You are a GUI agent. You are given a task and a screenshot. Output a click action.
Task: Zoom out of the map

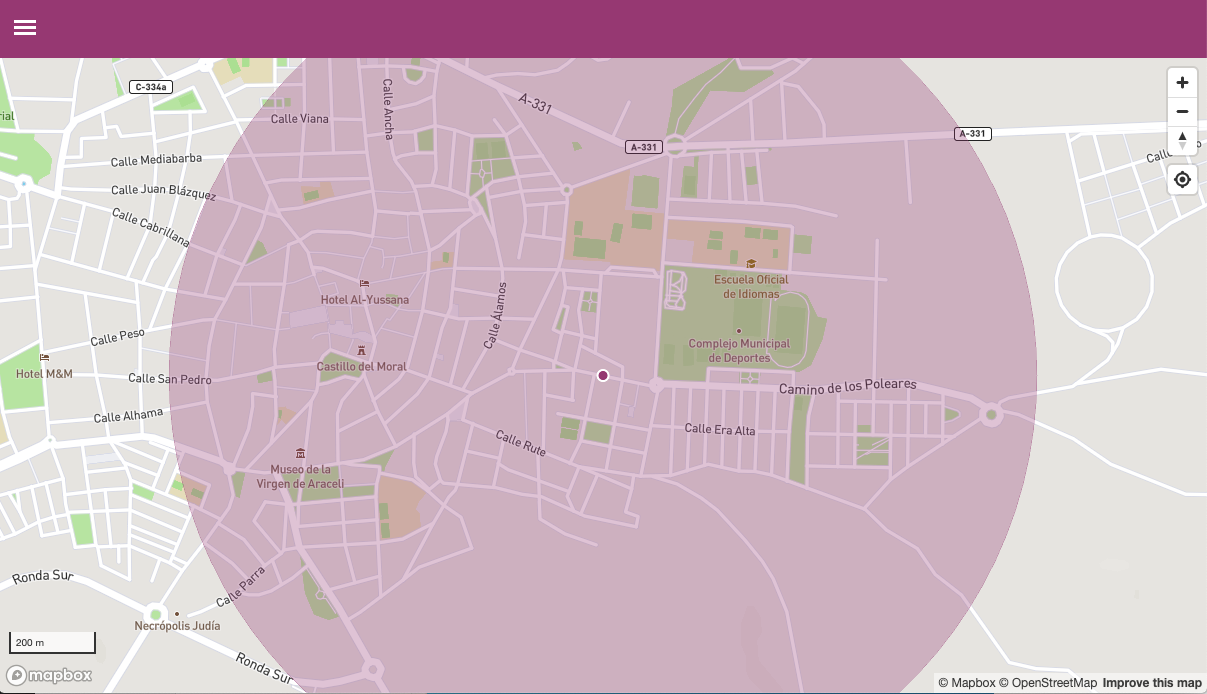pos(1182,111)
